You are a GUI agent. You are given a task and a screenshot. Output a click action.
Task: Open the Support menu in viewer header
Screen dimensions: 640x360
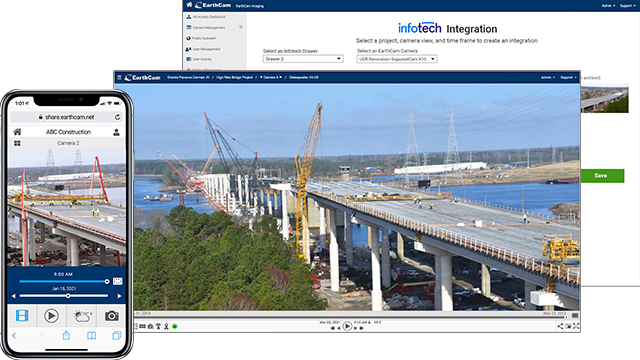pos(568,77)
